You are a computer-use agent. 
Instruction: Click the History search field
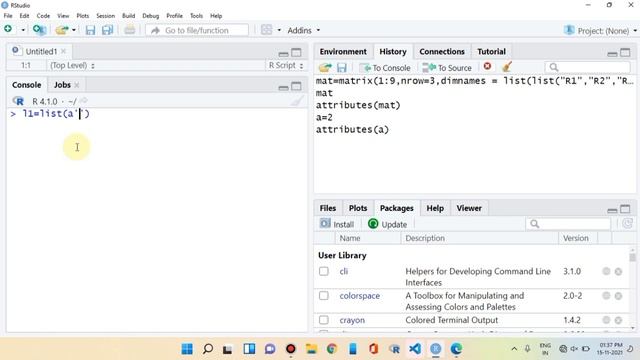[588, 67]
